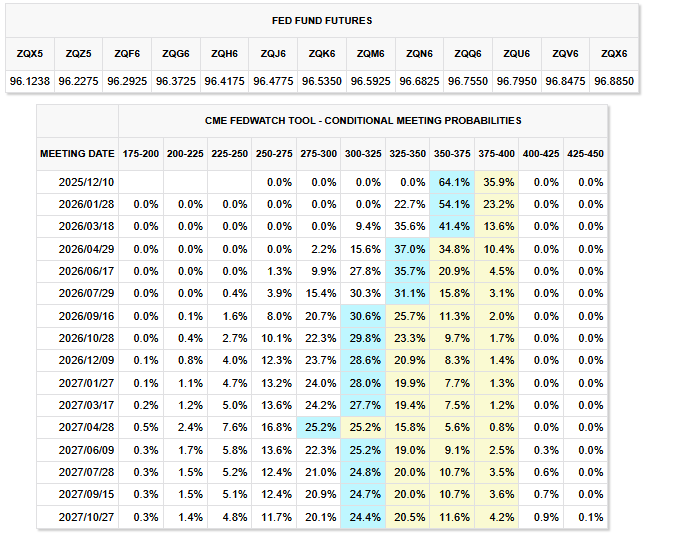Select the 37.0% probability cell
Viewport: 678px width, 539px height.
pos(409,248)
